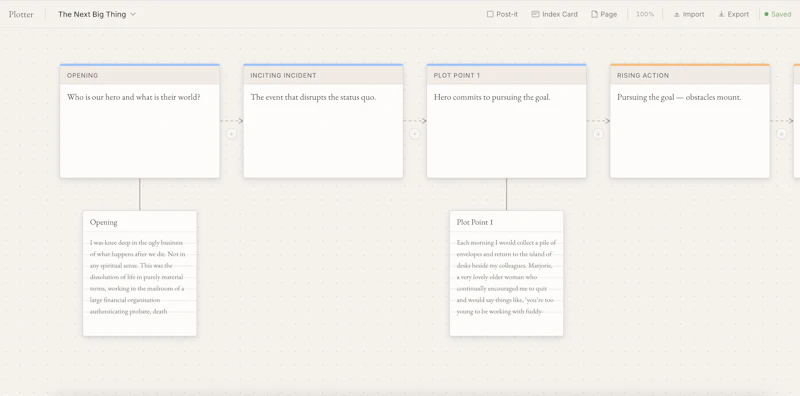Click the chevron beside The Next Big Thing
The width and height of the screenshot is (800, 396).
pos(133,14)
